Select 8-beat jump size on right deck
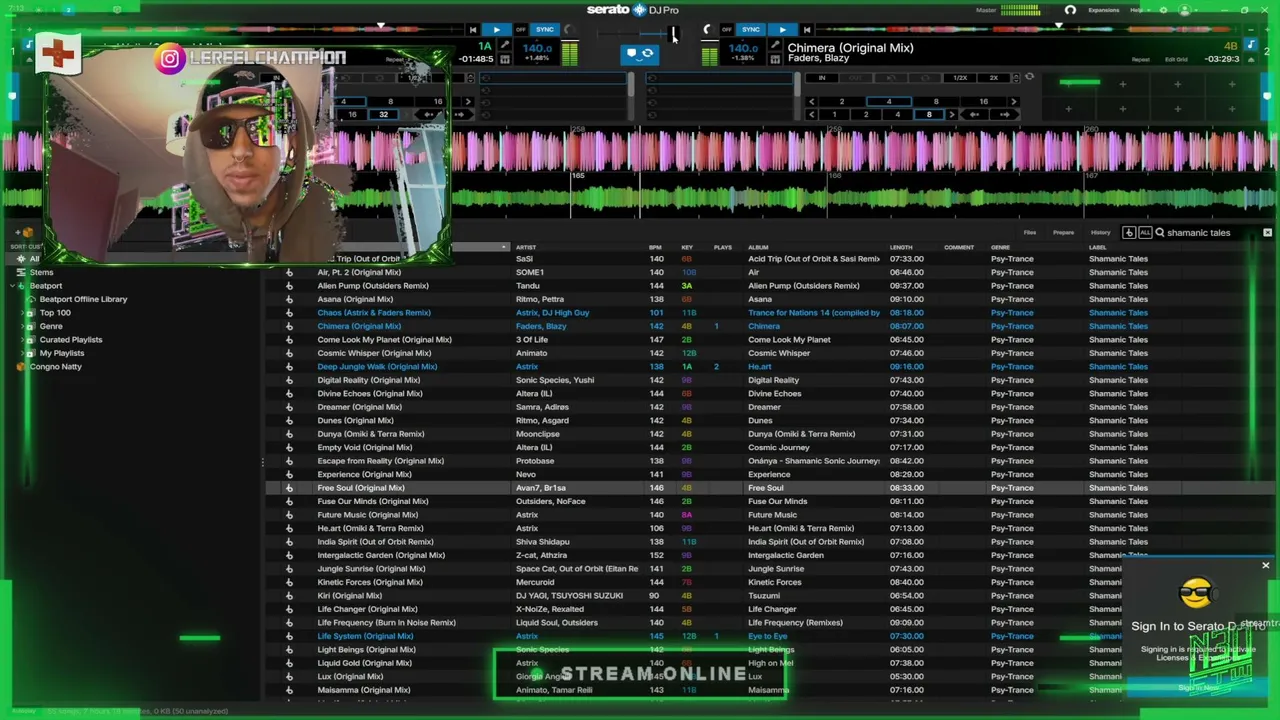Image resolution: width=1280 pixels, height=720 pixels. (x=929, y=115)
